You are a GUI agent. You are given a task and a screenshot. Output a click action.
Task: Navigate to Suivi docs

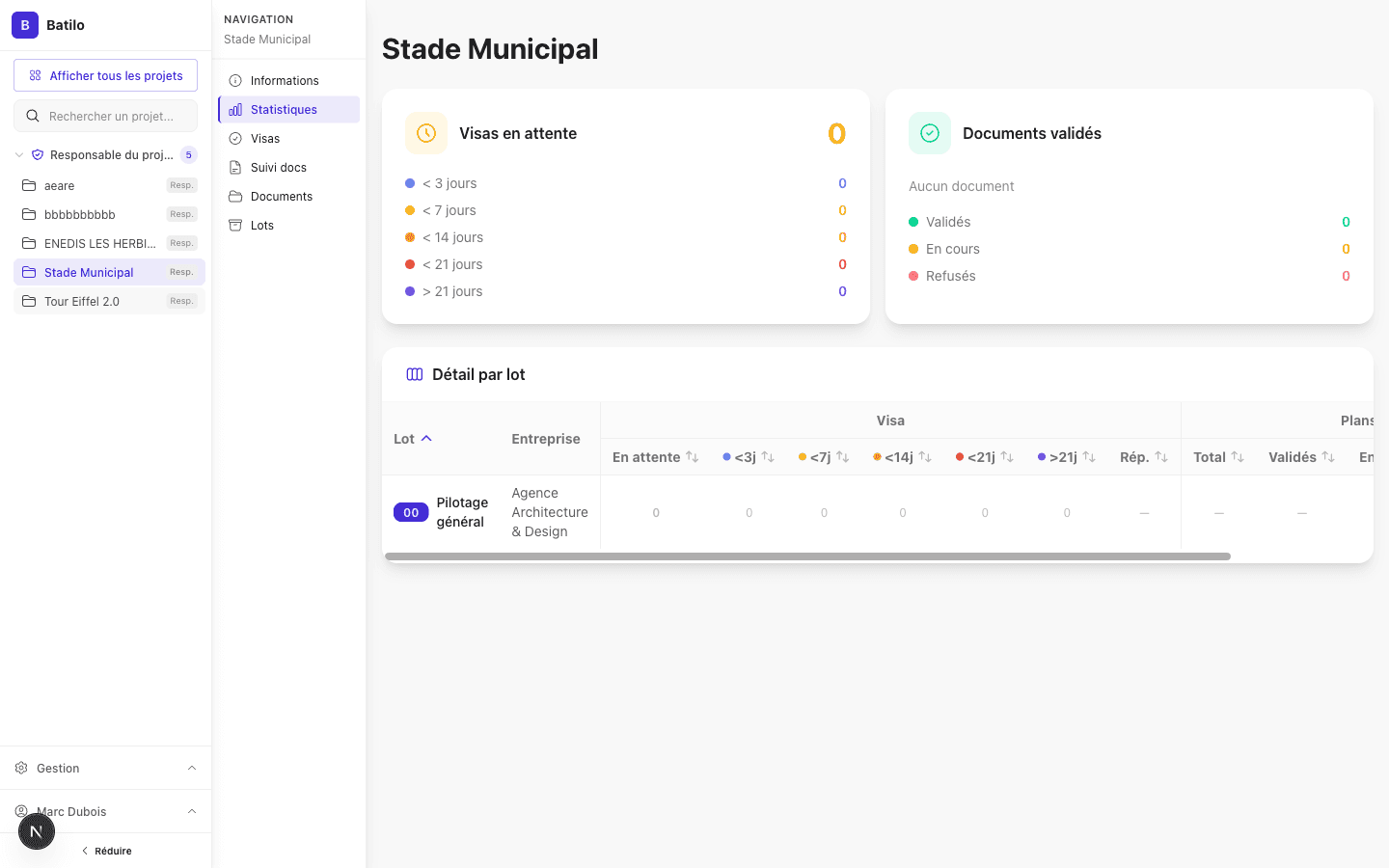278,167
